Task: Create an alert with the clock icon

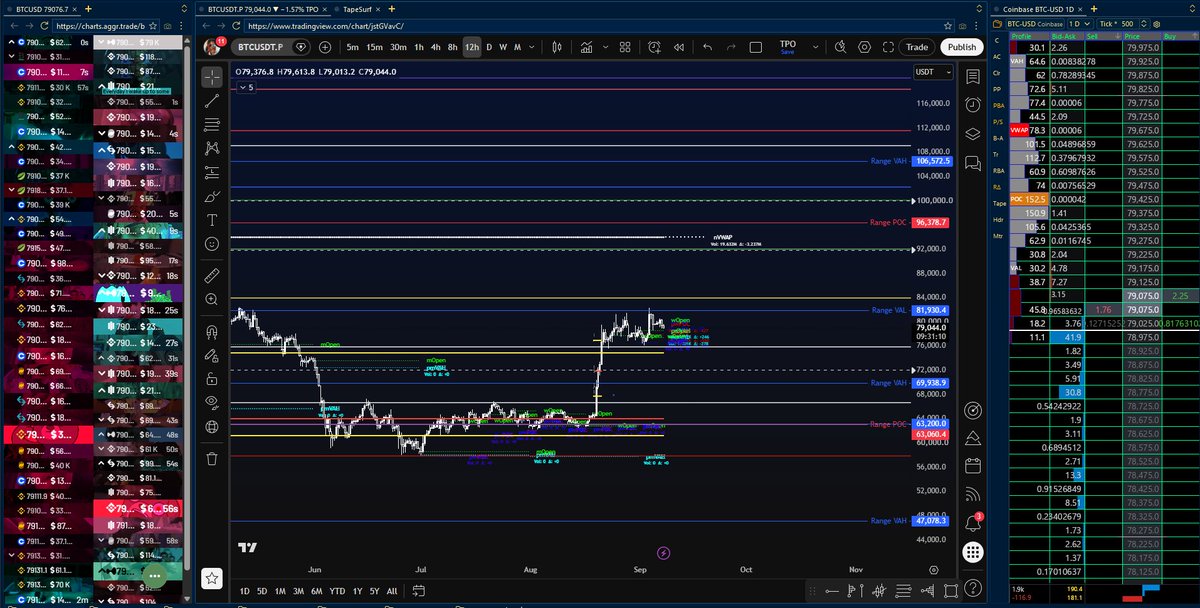Action: coord(654,47)
